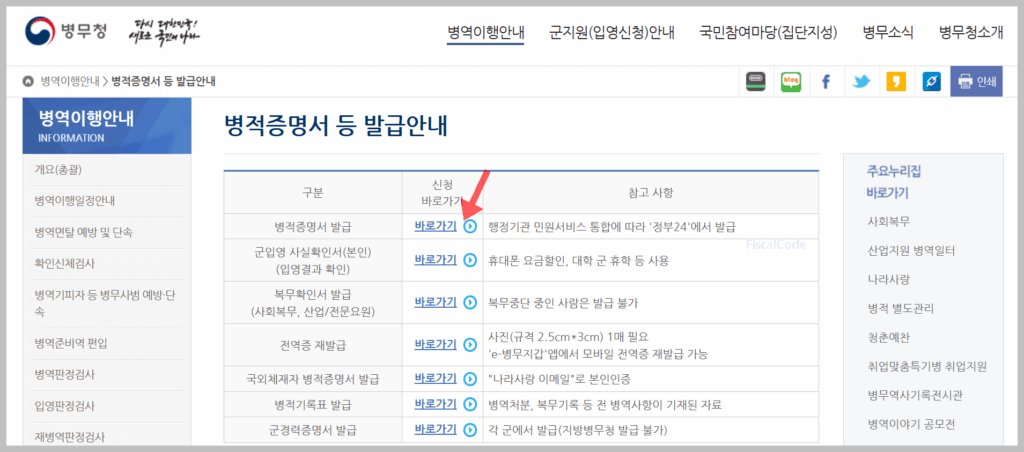The image size is (1024, 452).
Task: Click the 군경력증명서 발급 table cell
Action: (x=313, y=430)
